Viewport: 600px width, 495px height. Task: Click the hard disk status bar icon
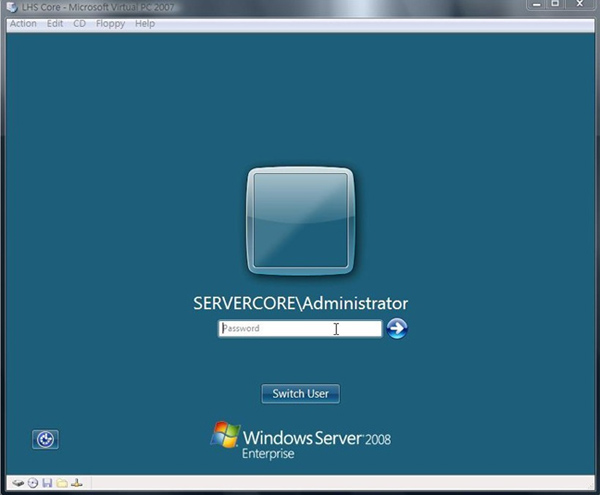(x=17, y=483)
